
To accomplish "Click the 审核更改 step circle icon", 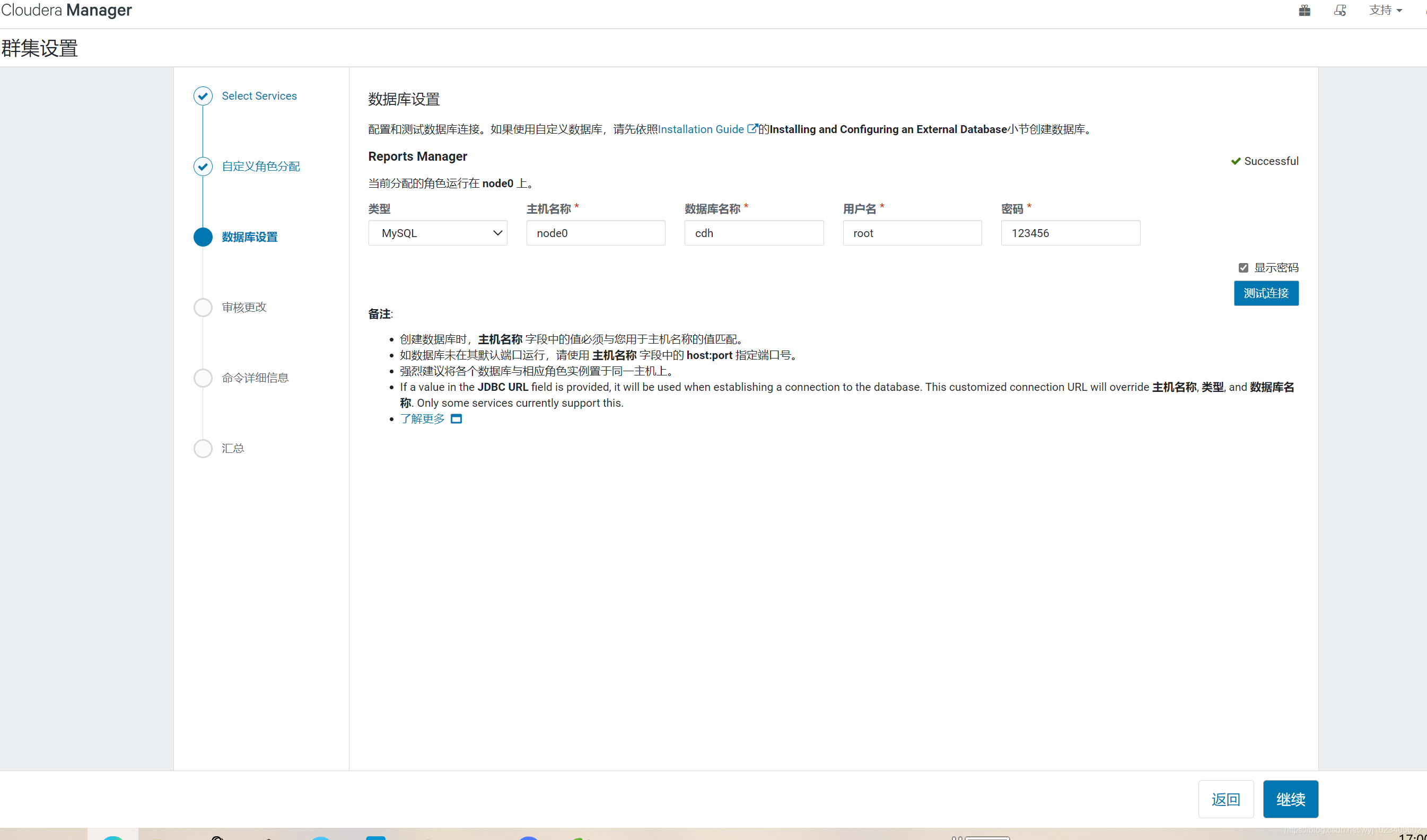I will [x=203, y=307].
